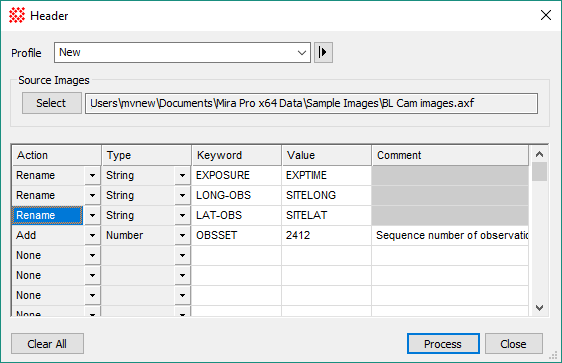
Task: Click the source images file path field
Action: pyautogui.click(x=311, y=104)
